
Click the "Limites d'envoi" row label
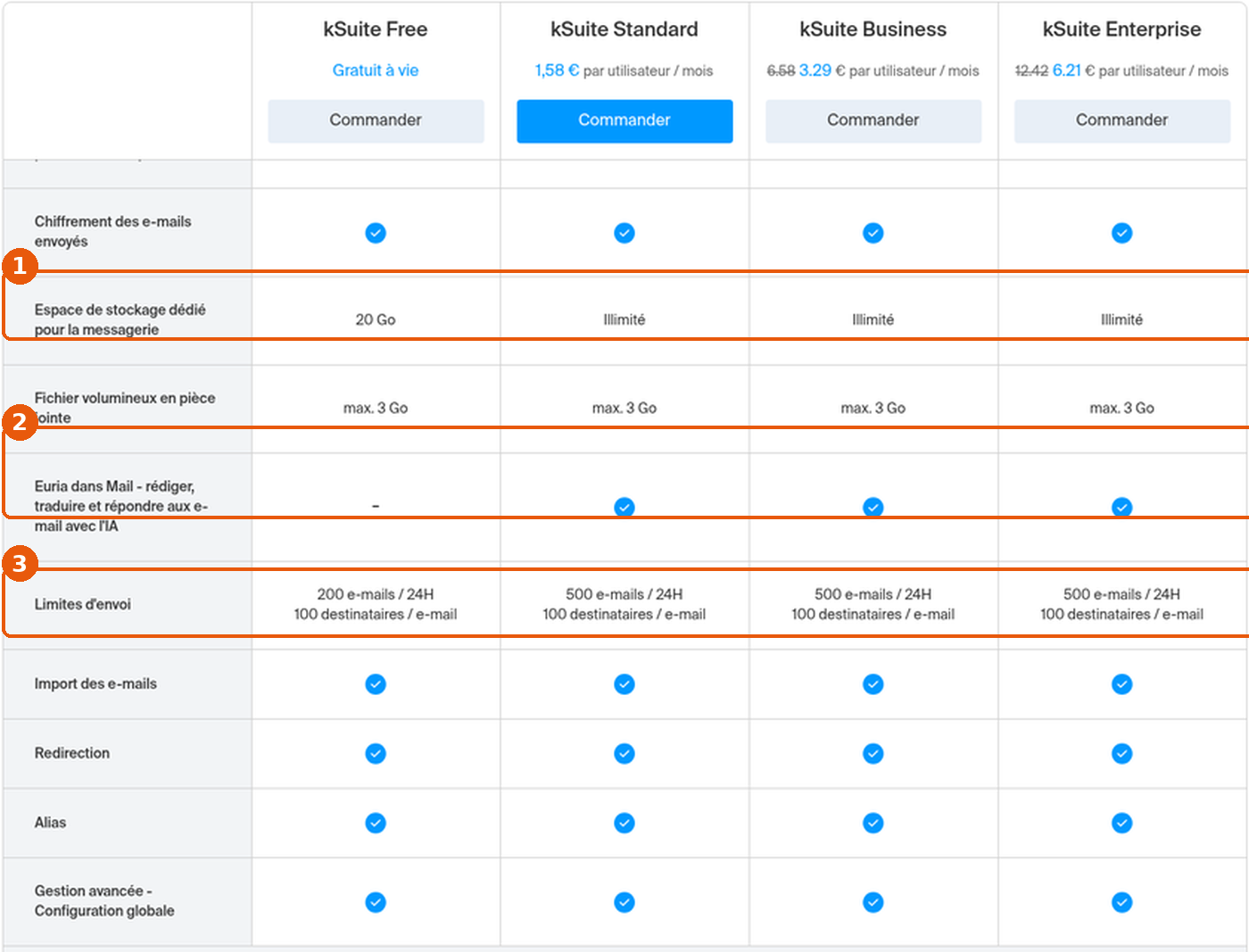(x=83, y=604)
